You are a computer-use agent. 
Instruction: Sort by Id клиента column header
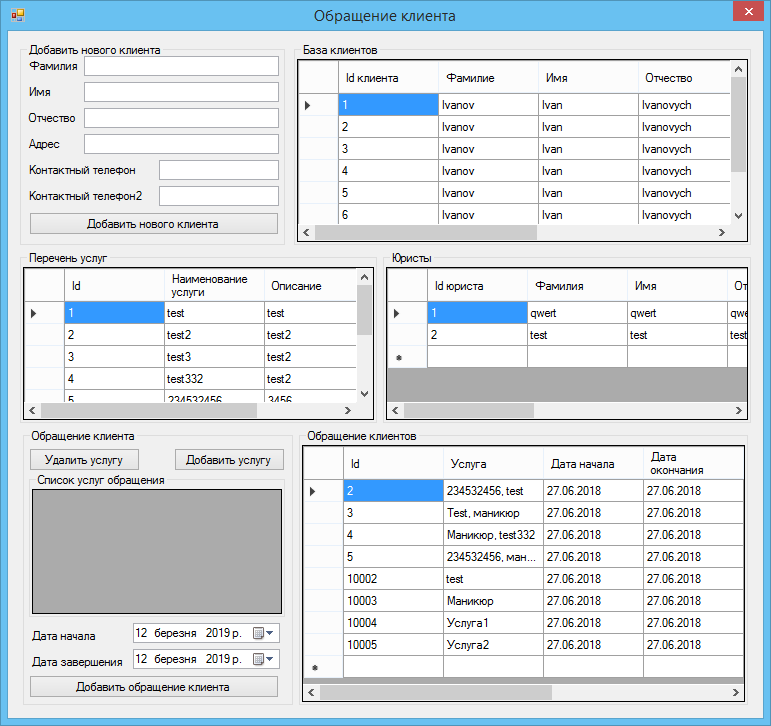click(x=388, y=78)
